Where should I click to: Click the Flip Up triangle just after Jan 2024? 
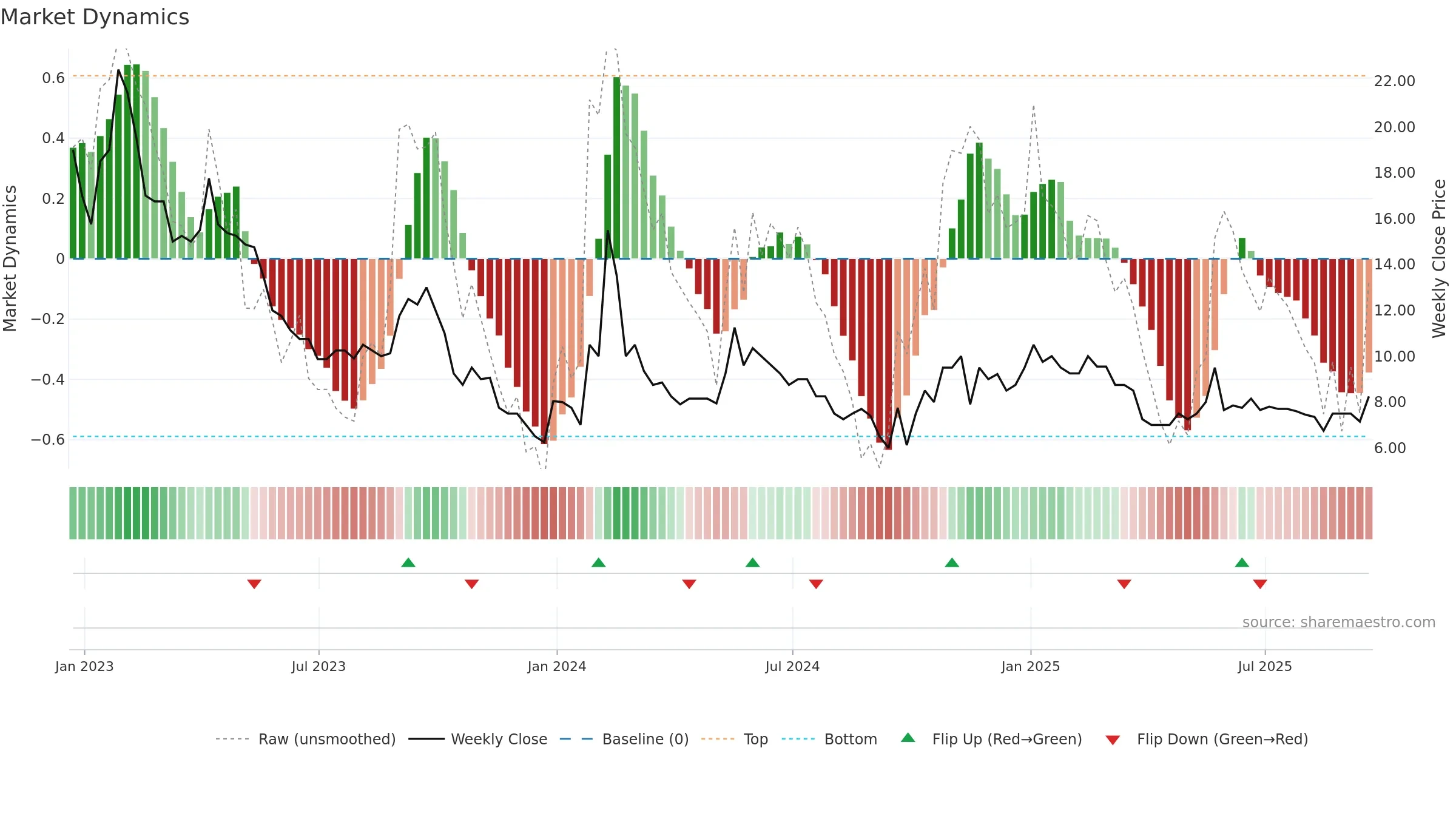click(x=599, y=562)
